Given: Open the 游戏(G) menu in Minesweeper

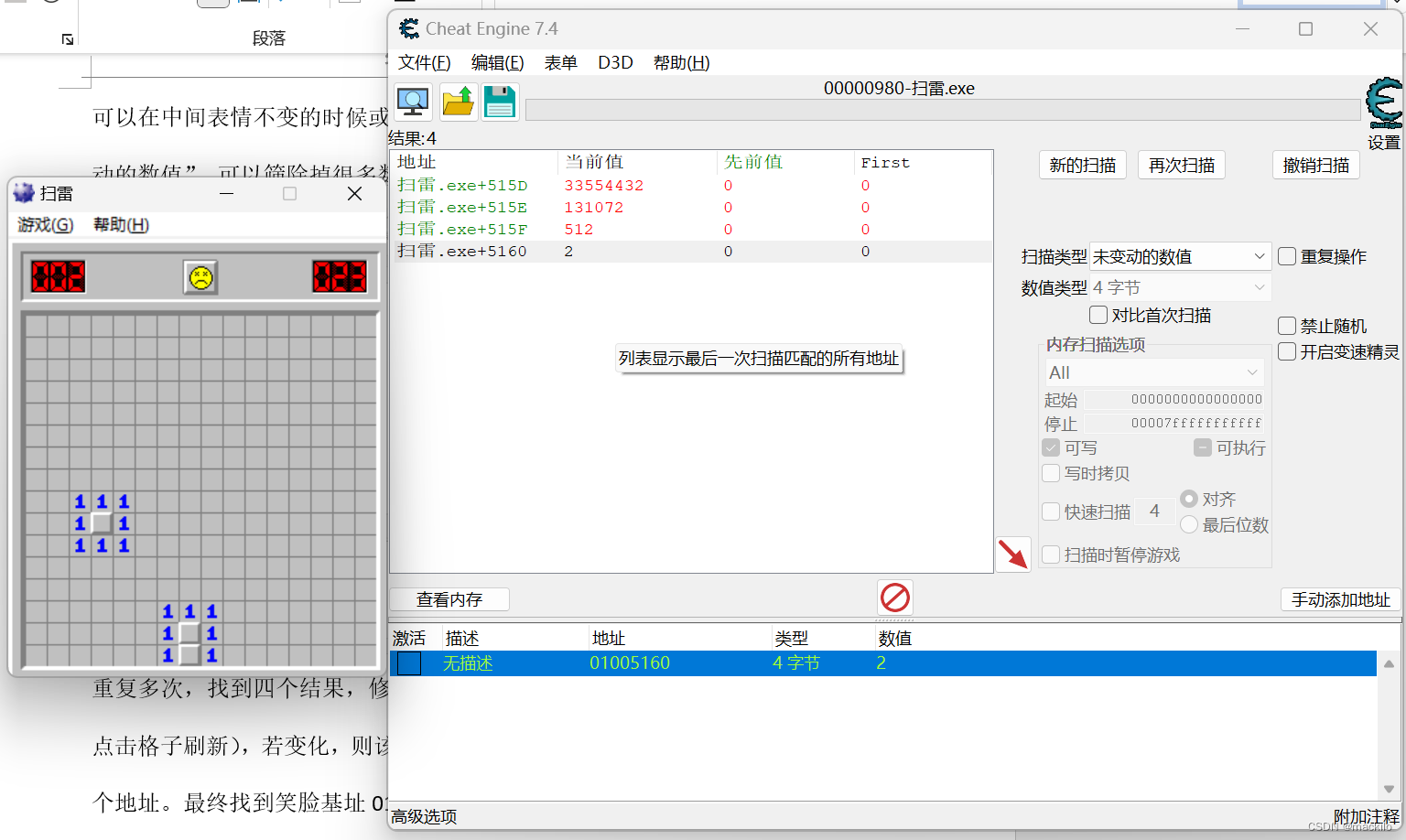Looking at the screenshot, I should click(46, 224).
